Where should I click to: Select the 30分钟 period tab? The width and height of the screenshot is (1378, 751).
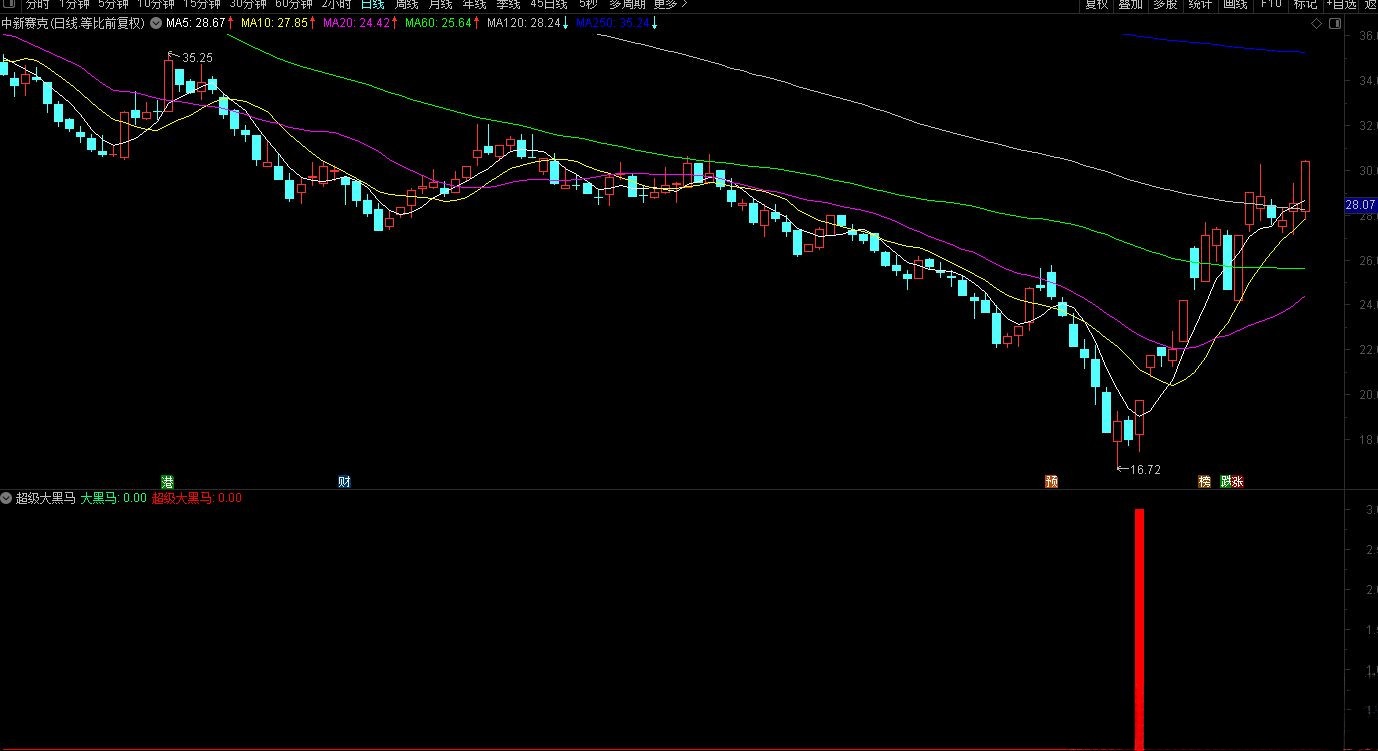pyautogui.click(x=247, y=4)
